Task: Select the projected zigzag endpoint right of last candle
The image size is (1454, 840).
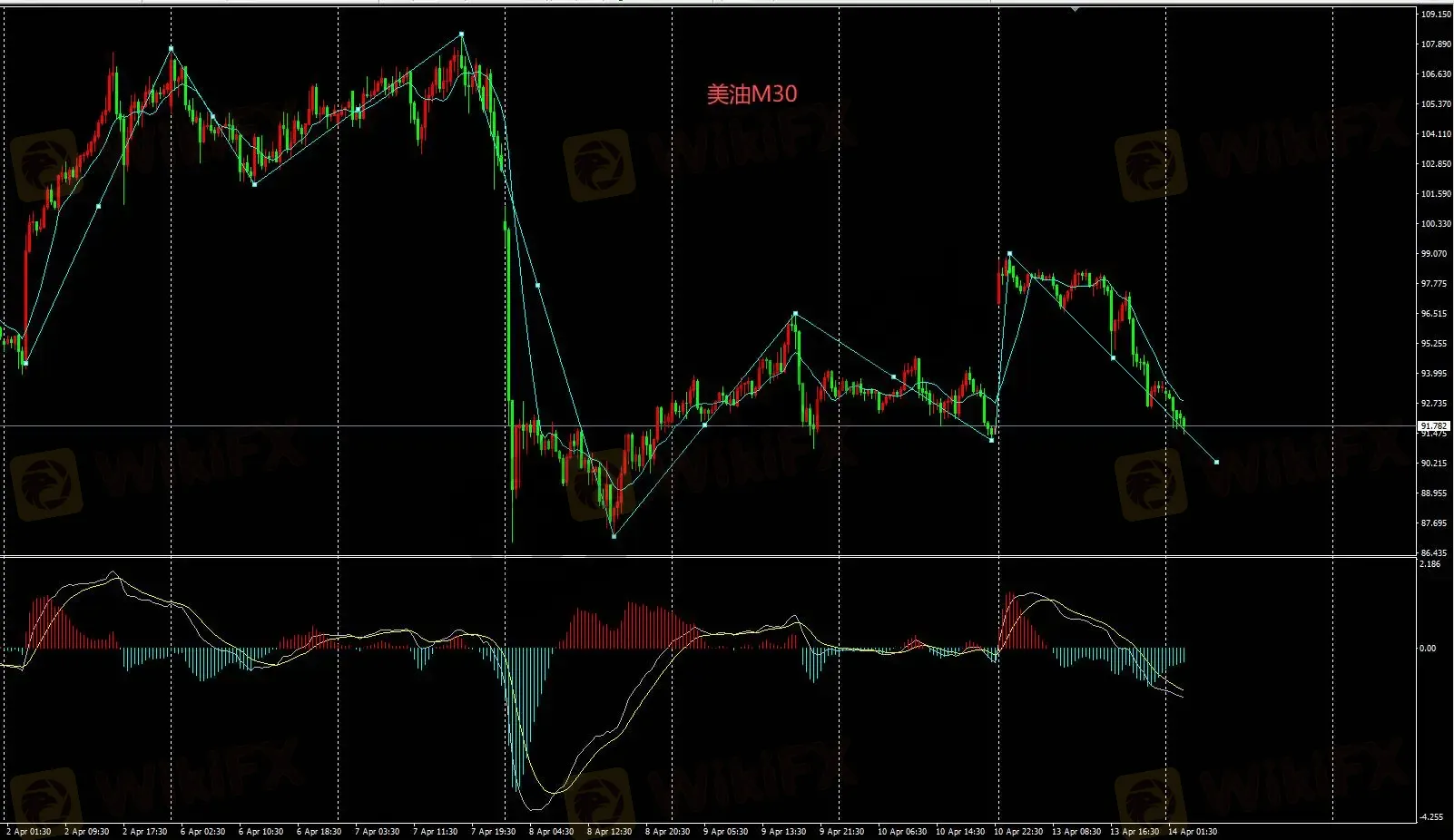Action: point(1217,463)
